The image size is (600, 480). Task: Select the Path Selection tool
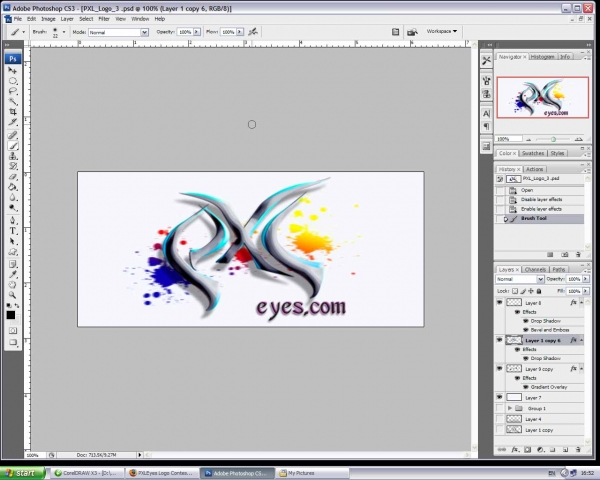[x=13, y=241]
